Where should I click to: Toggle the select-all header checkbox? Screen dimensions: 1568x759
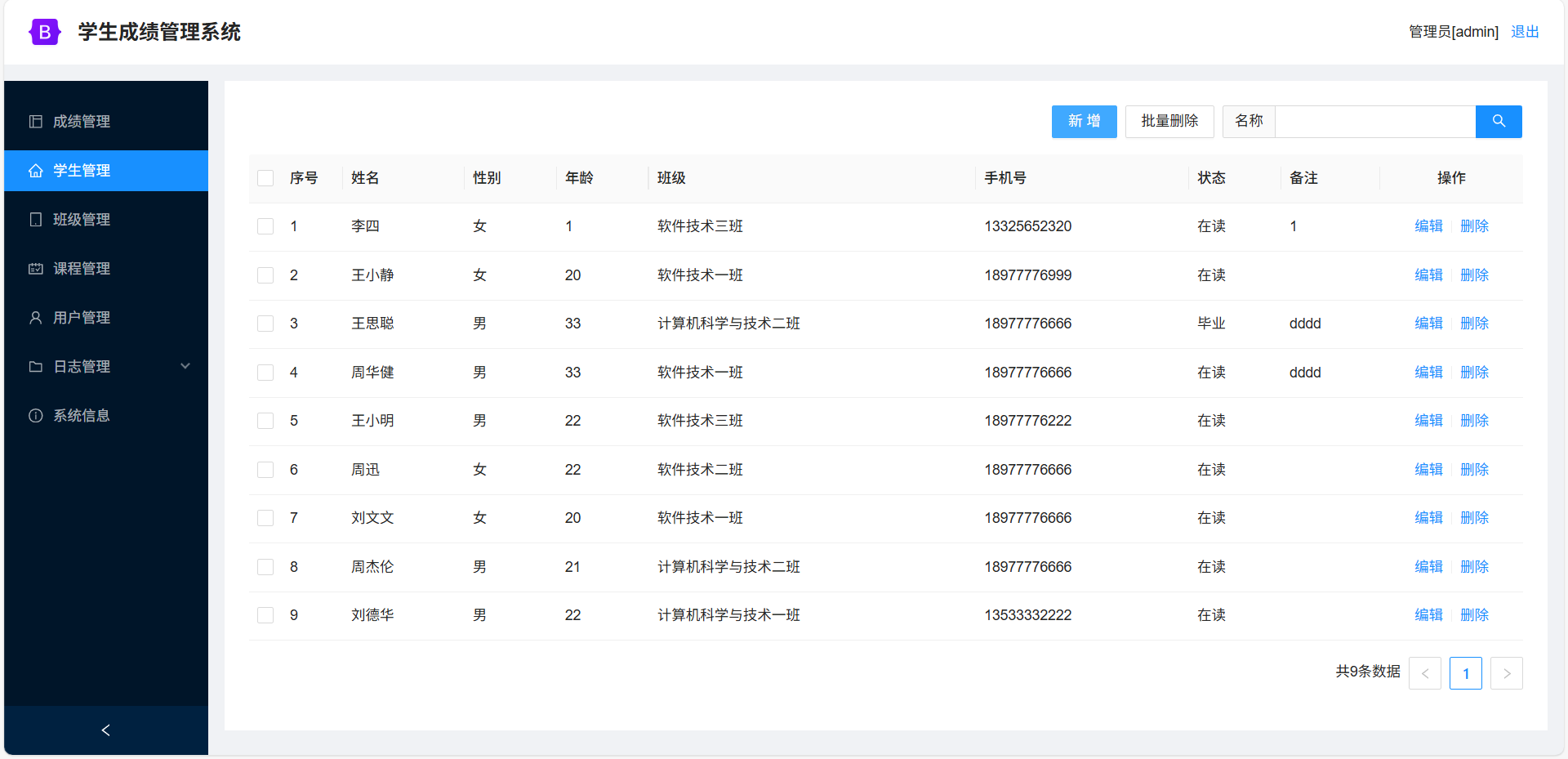265,178
